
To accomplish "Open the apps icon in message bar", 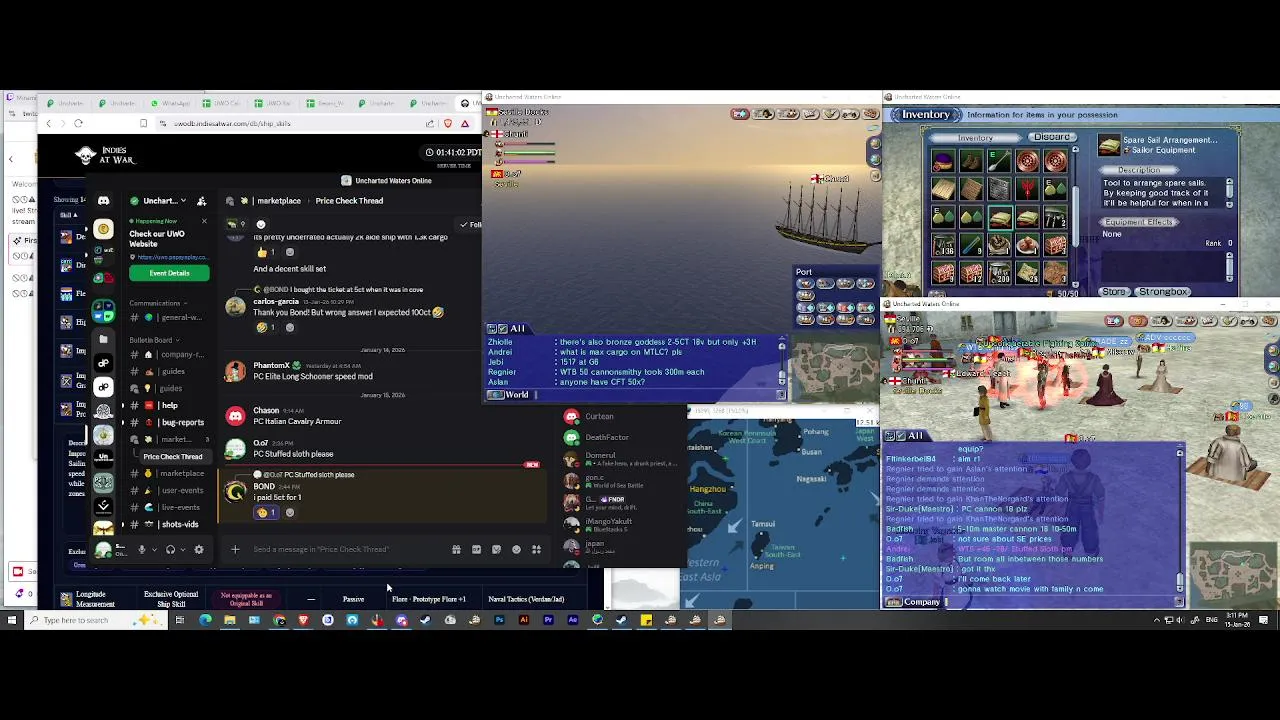I will (x=536, y=549).
